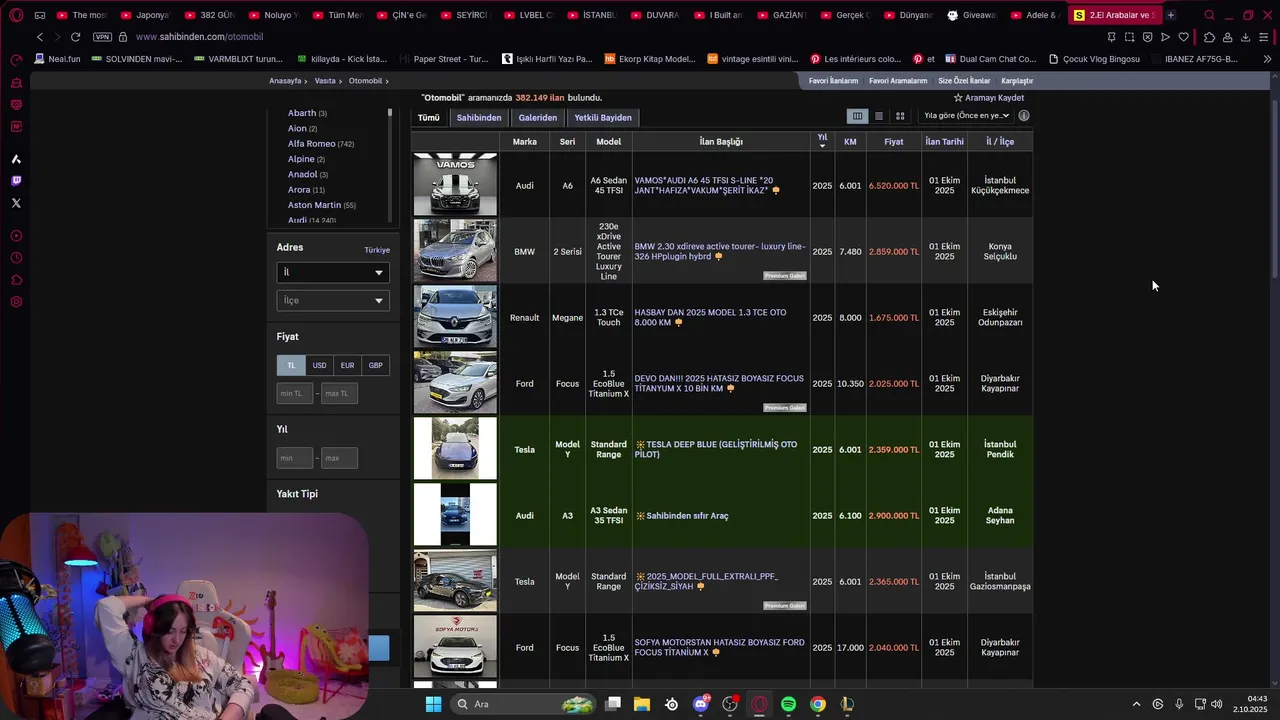Take a snapshot with the screenshot icon

[1129, 37]
